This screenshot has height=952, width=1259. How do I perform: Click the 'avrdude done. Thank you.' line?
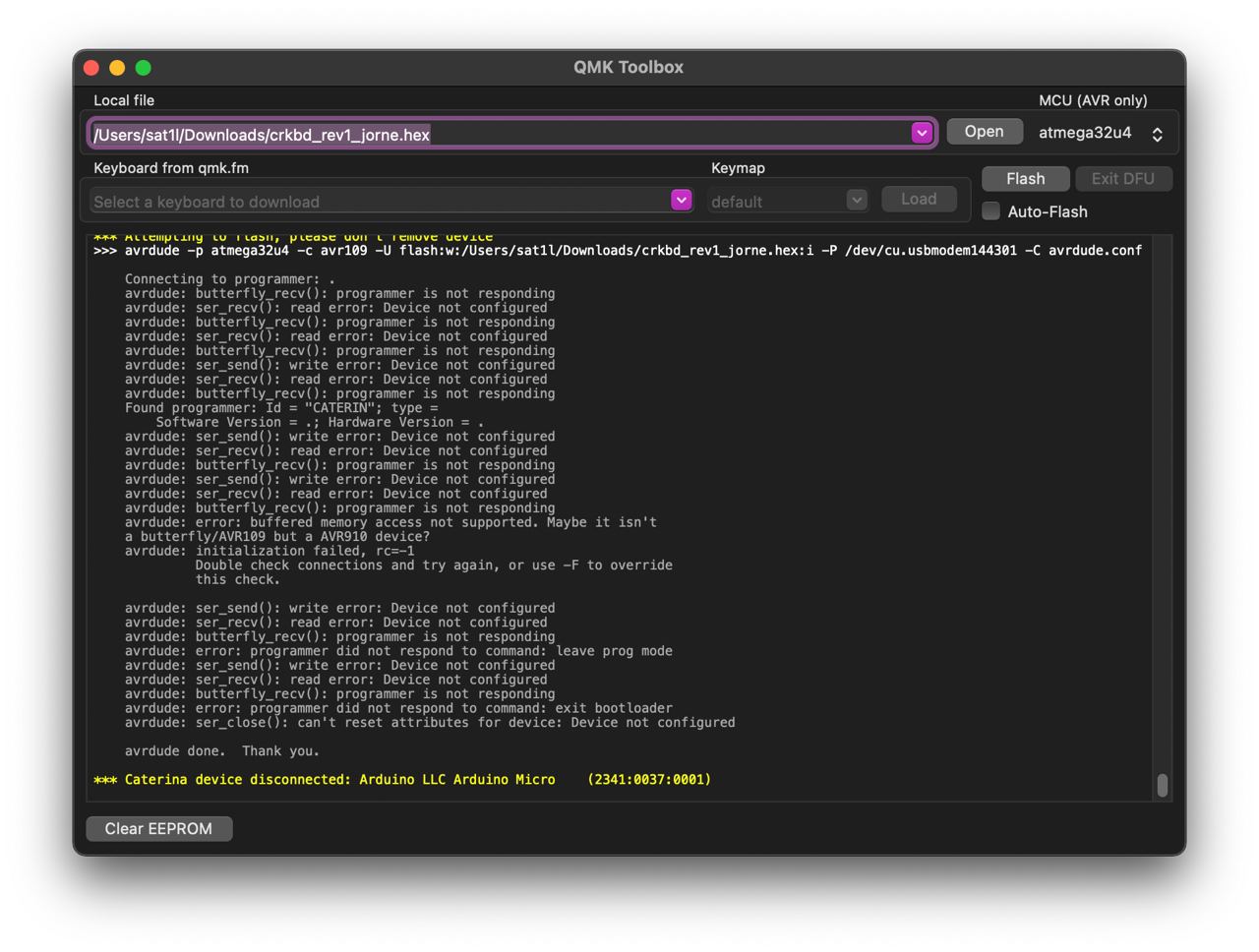coord(222,751)
